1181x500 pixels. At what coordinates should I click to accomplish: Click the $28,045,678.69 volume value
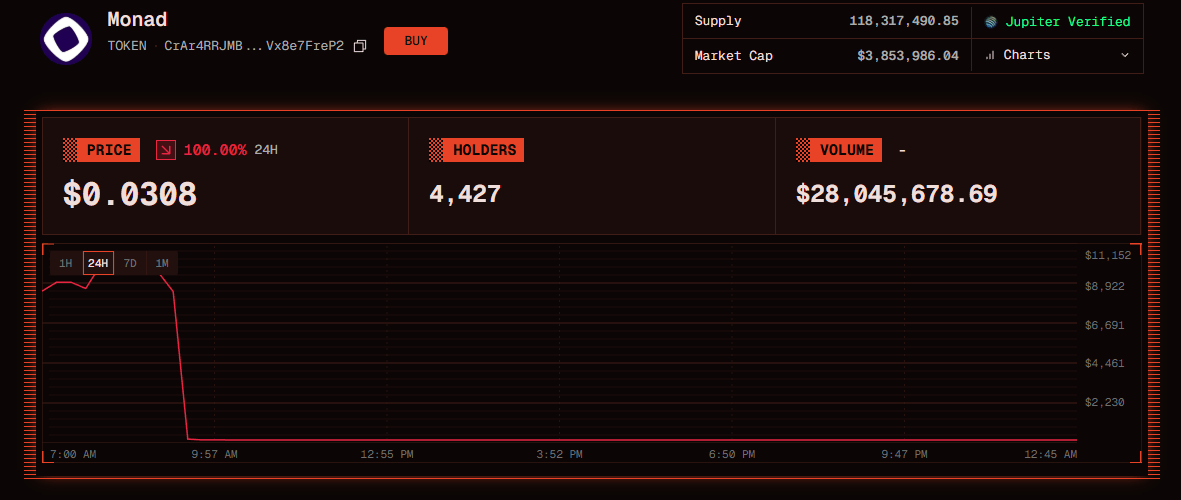click(x=896, y=194)
